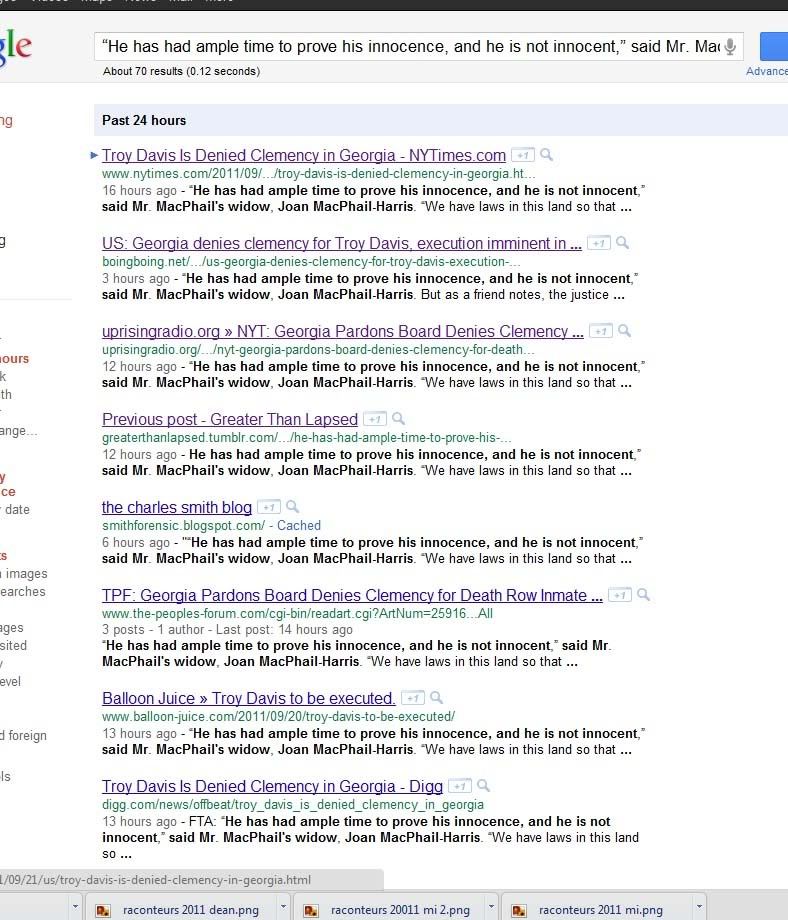Viewport: 788px width, 920px height.
Task: Click +1 beside Greater Than Lapsed result
Action: (x=375, y=419)
